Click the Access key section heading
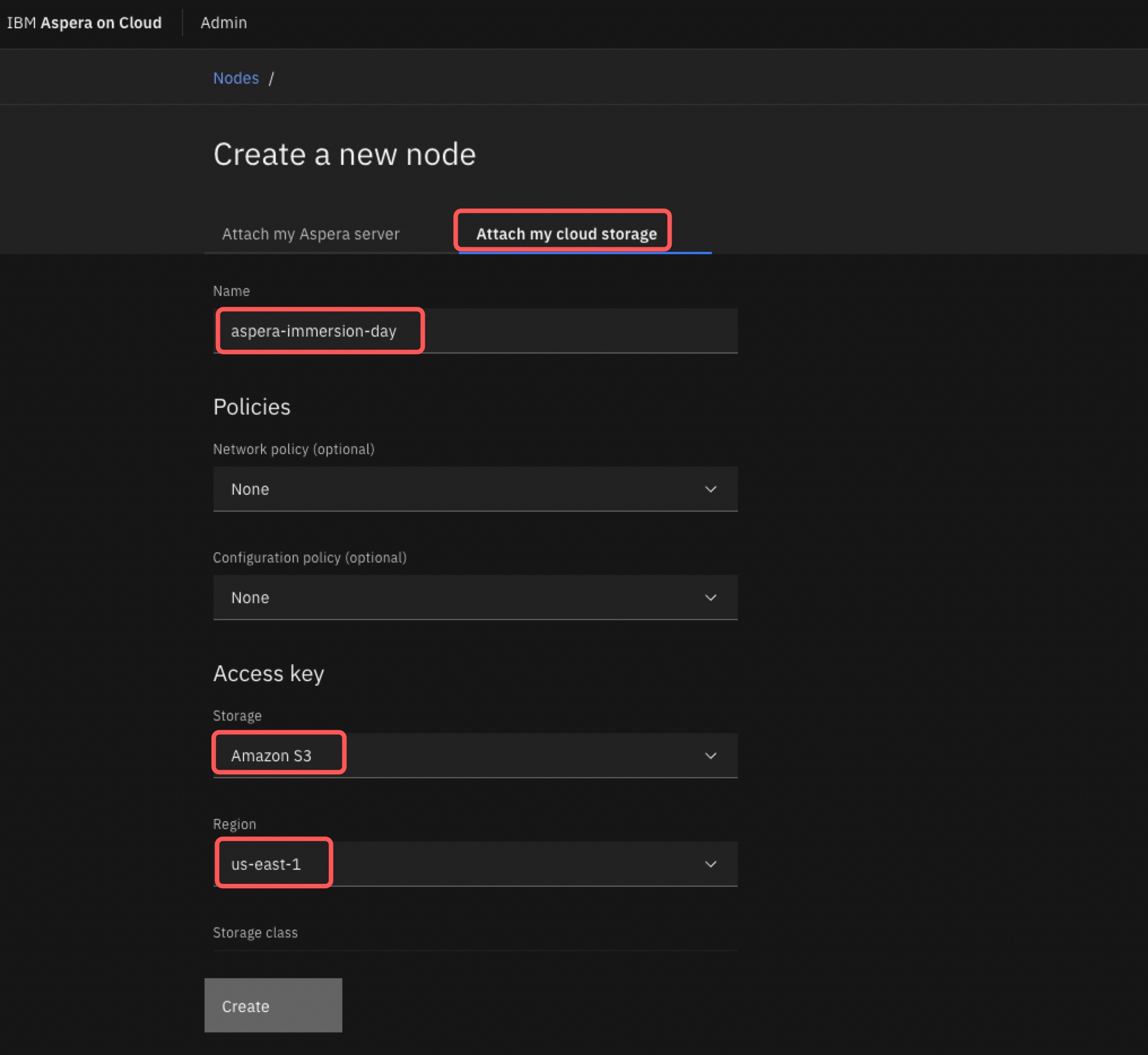Screen dimensions: 1148x1055 point(268,674)
